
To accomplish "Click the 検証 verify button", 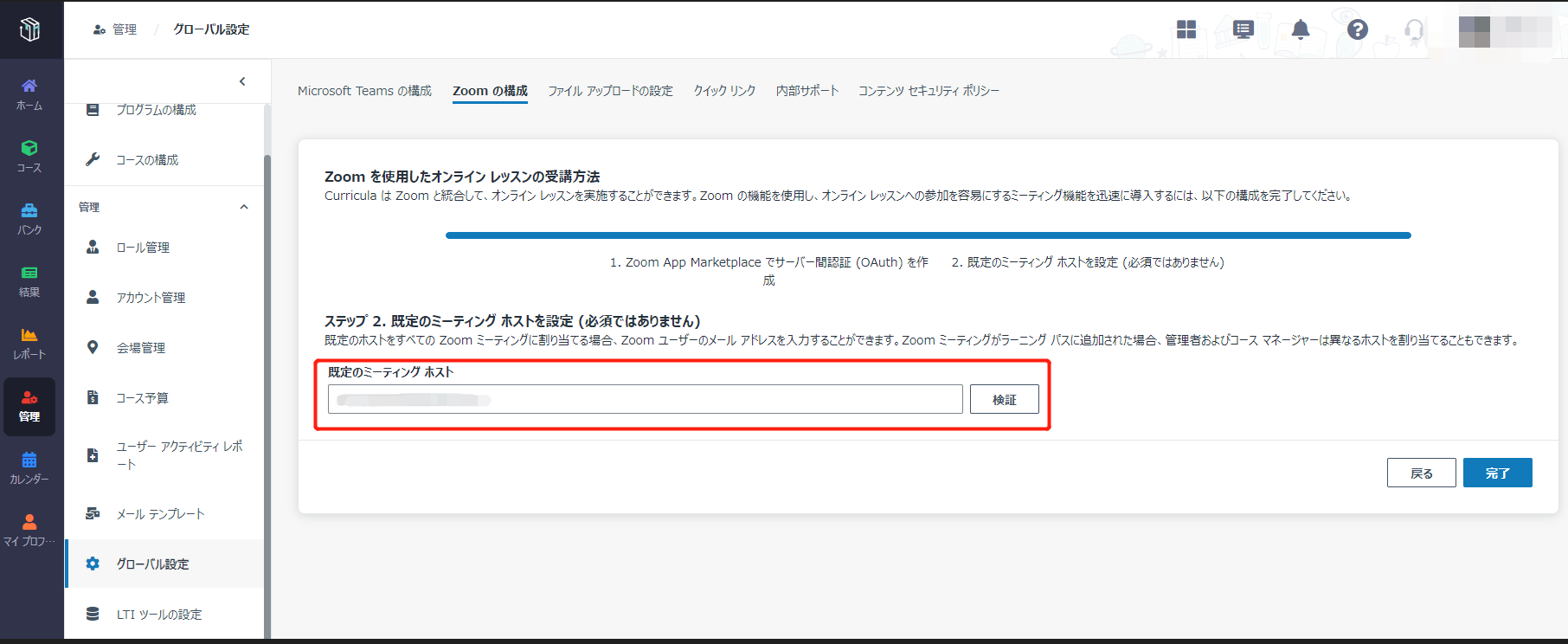I will point(1005,399).
